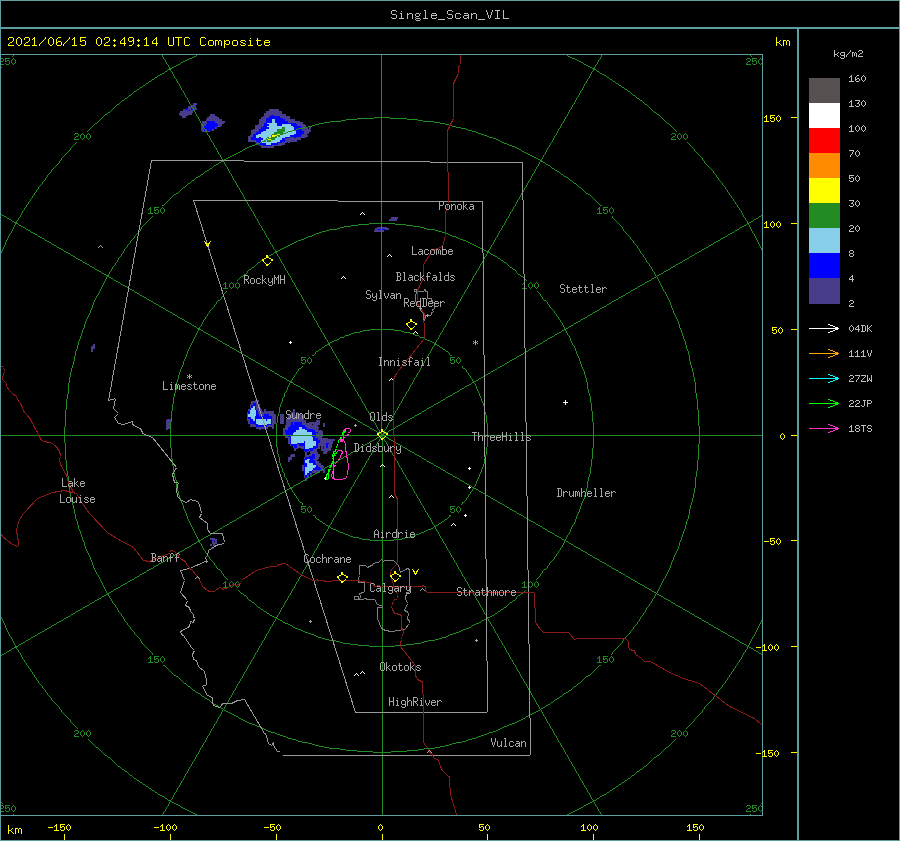Screen dimensions: 900x841
Task: Click the Lacombe town label
Action: pyautogui.click(x=432, y=251)
